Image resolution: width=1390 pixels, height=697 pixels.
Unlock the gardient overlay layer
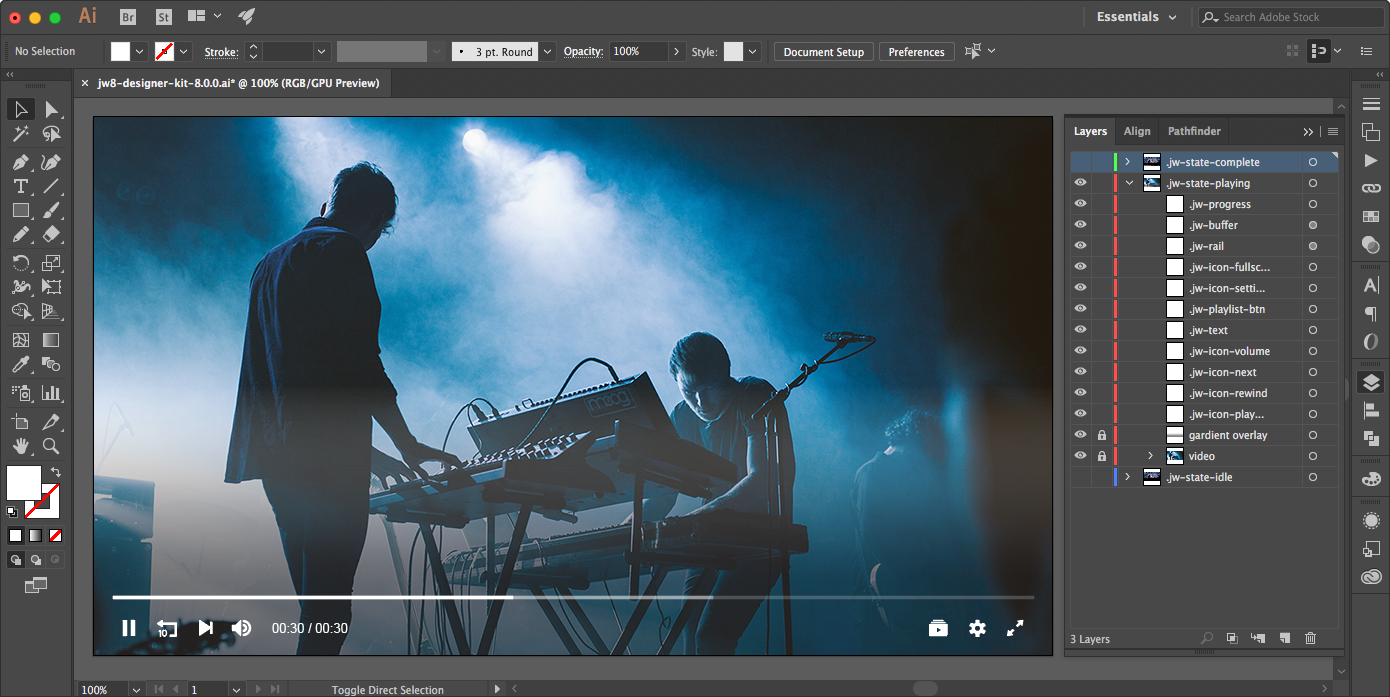[x=1102, y=435]
